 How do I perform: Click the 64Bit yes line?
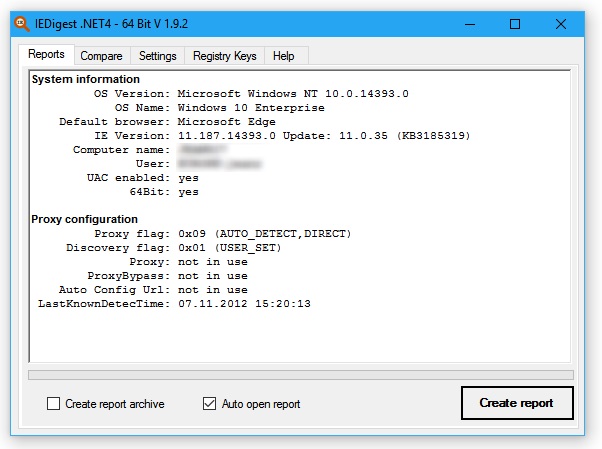[164, 192]
